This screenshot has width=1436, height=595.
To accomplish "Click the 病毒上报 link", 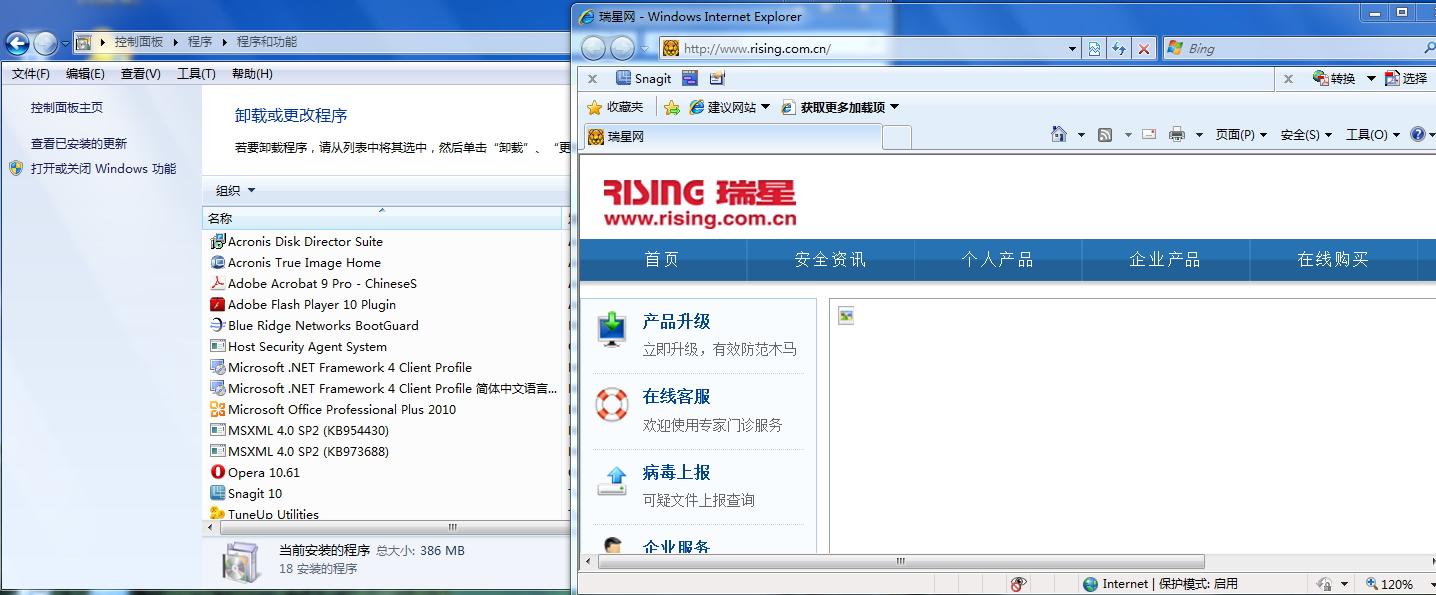I will click(x=676, y=472).
